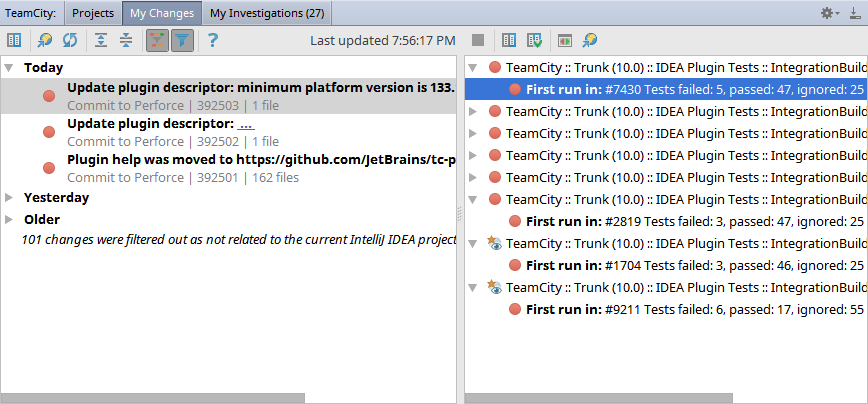Viewport: 868px width, 404px height.
Task: Select the 'First run in: #7430' result row
Action: click(x=666, y=89)
